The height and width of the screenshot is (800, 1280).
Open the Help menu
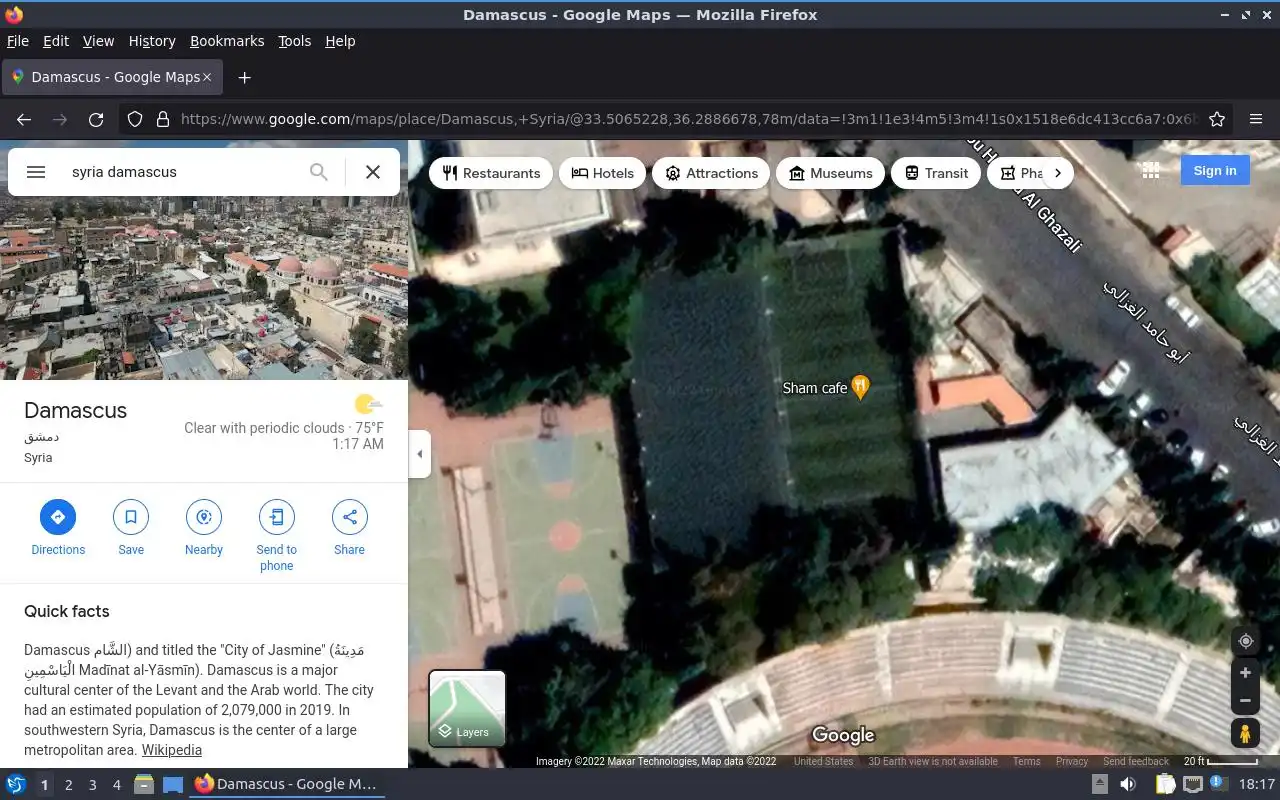click(x=340, y=41)
